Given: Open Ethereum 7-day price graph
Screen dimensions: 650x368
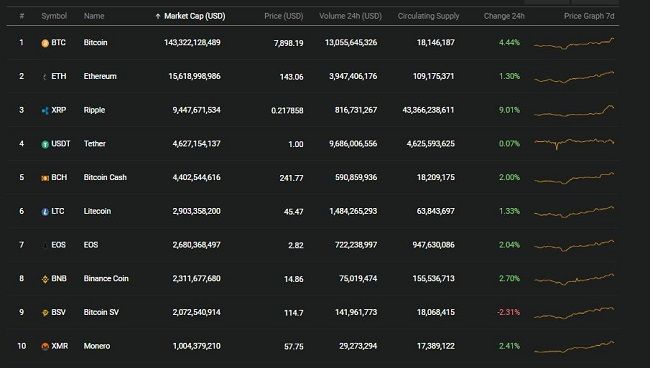Looking at the screenshot, I should pyautogui.click(x=574, y=77).
